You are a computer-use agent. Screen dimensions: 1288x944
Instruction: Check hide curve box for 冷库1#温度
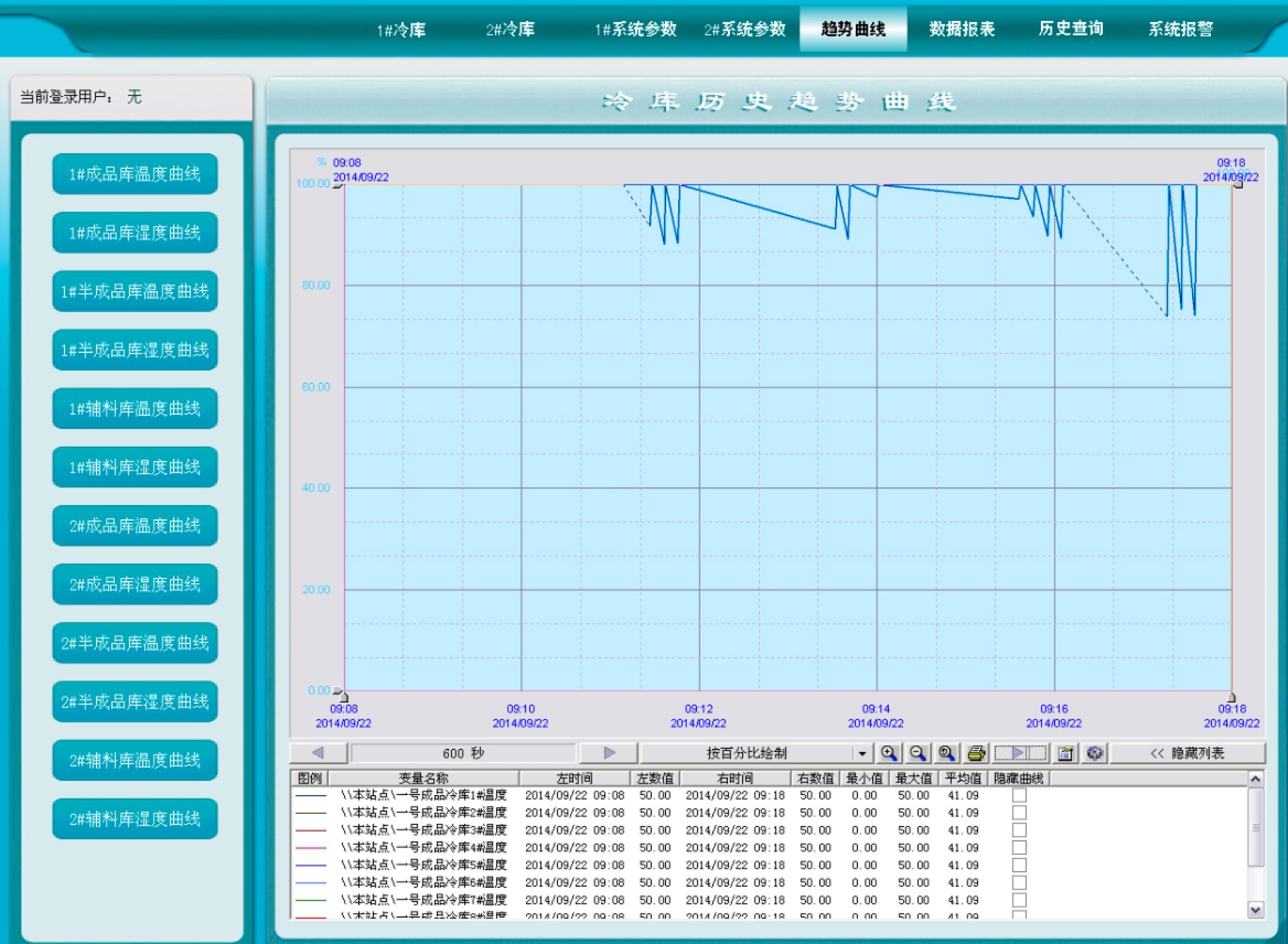1019,795
